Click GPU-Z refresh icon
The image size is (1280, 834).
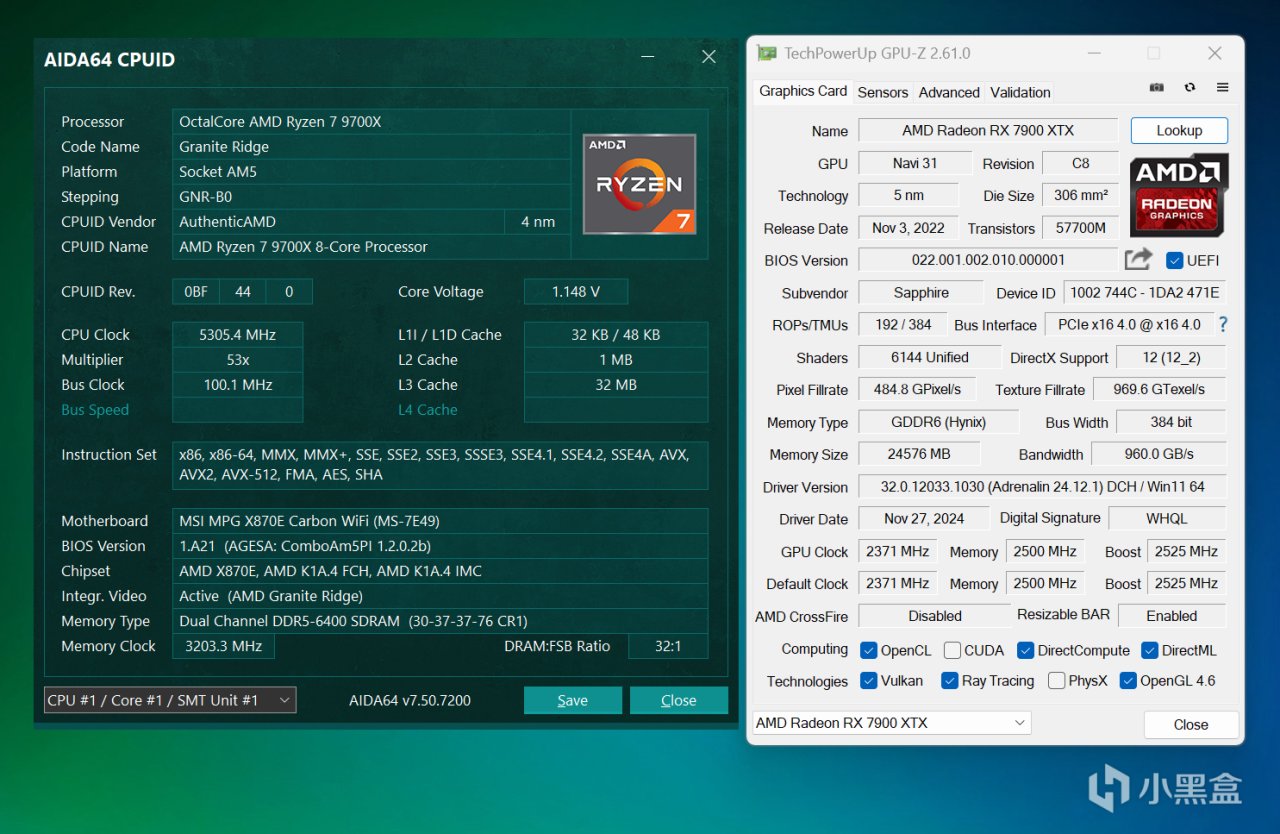click(x=1190, y=88)
